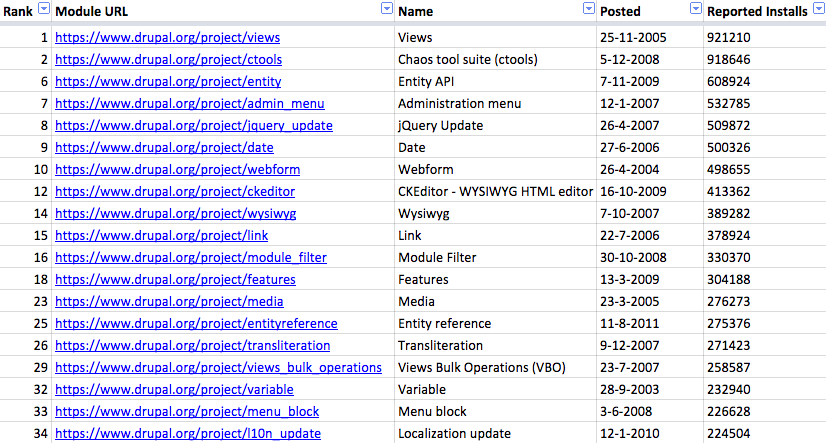Select the posted date 28-9-2003
Image resolution: width=826 pixels, height=443 pixels.
tap(650, 390)
